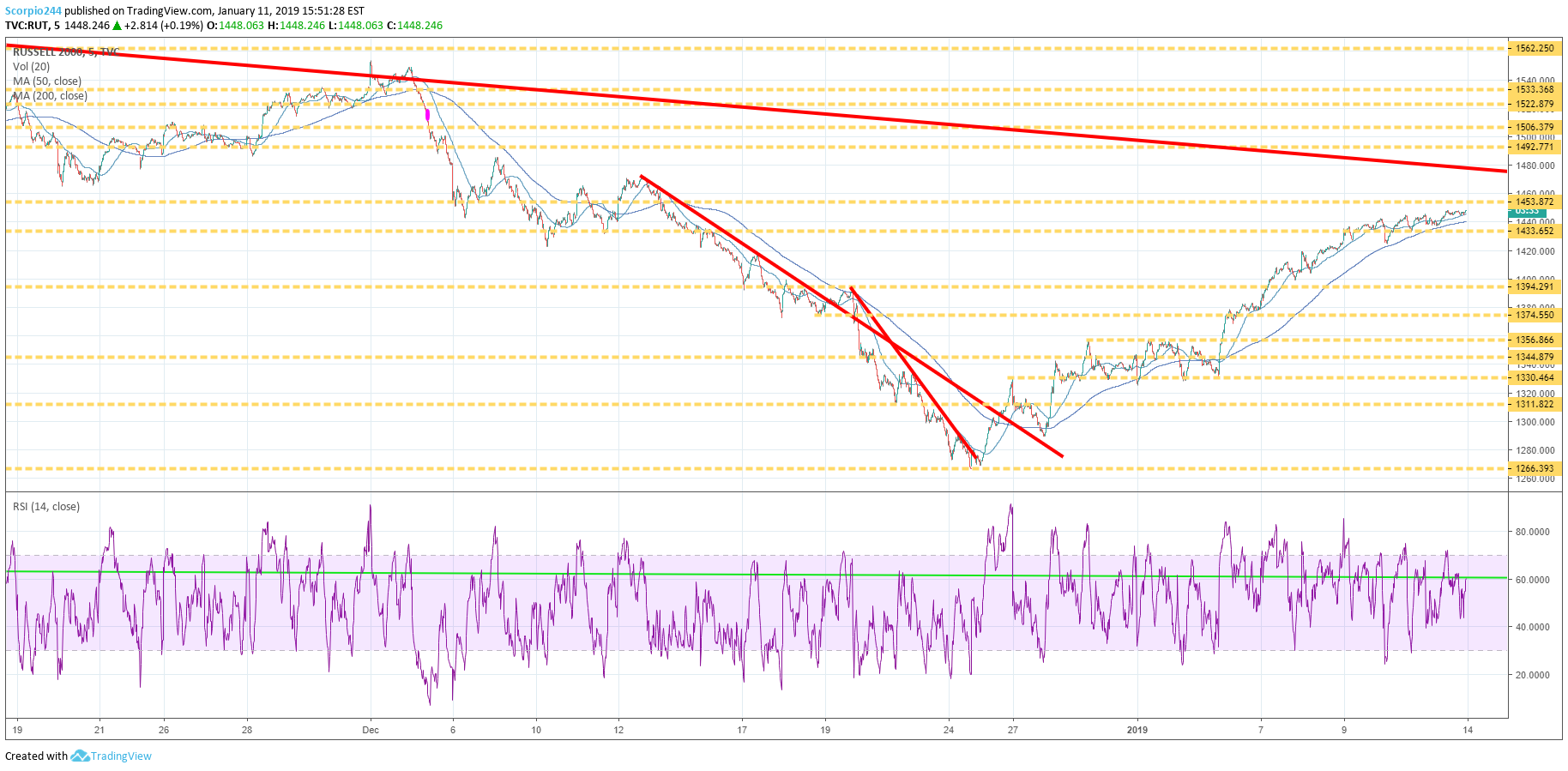This screenshot has width=1568, height=771.
Task: Click the 24 date axis label
Action: [949, 730]
